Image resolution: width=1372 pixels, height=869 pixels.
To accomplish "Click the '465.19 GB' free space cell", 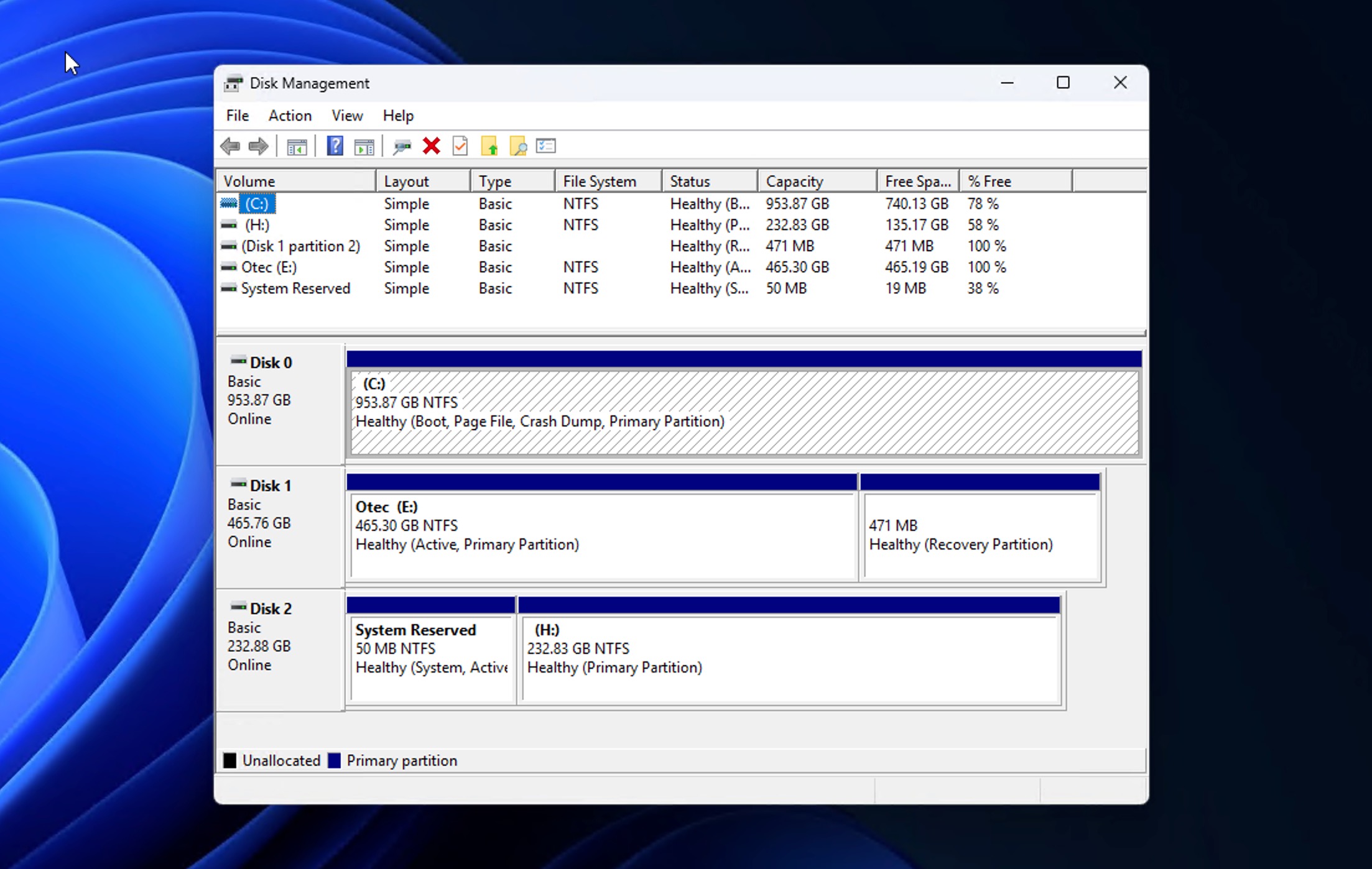I will [x=917, y=267].
